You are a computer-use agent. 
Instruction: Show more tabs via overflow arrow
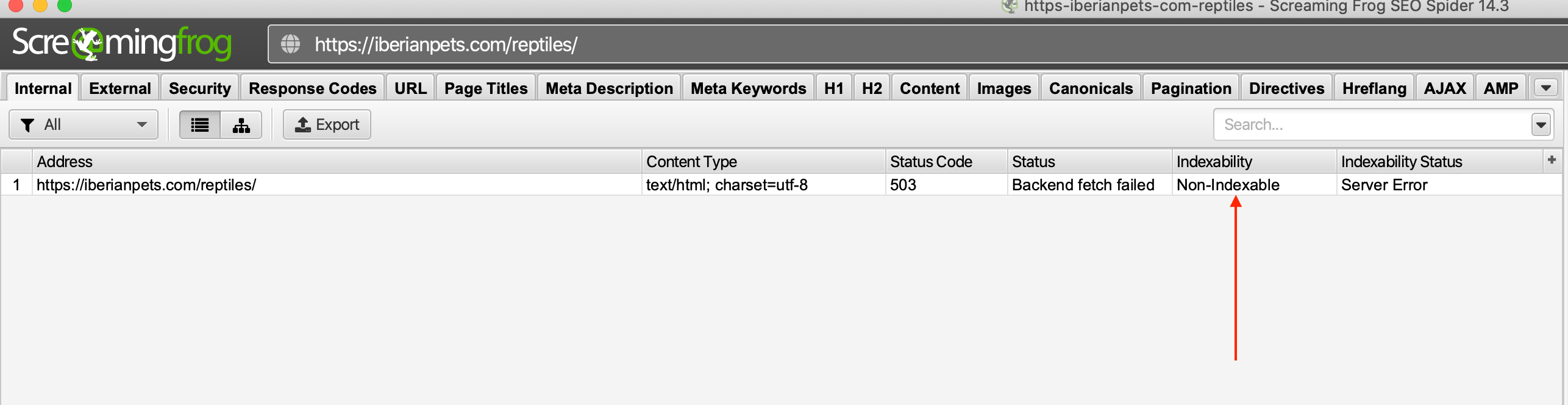pos(1546,88)
